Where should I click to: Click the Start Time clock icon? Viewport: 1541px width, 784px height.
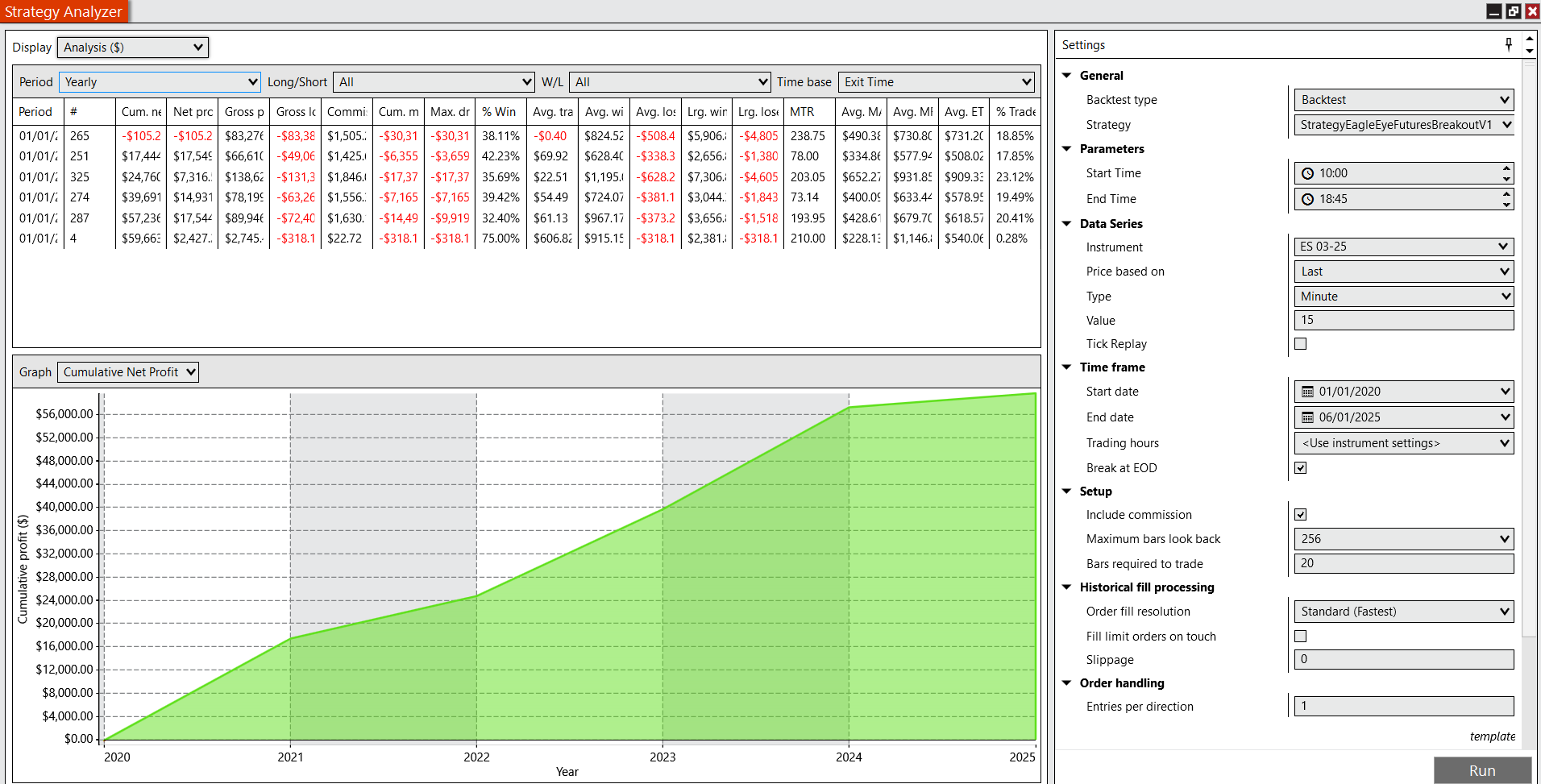pos(1308,173)
